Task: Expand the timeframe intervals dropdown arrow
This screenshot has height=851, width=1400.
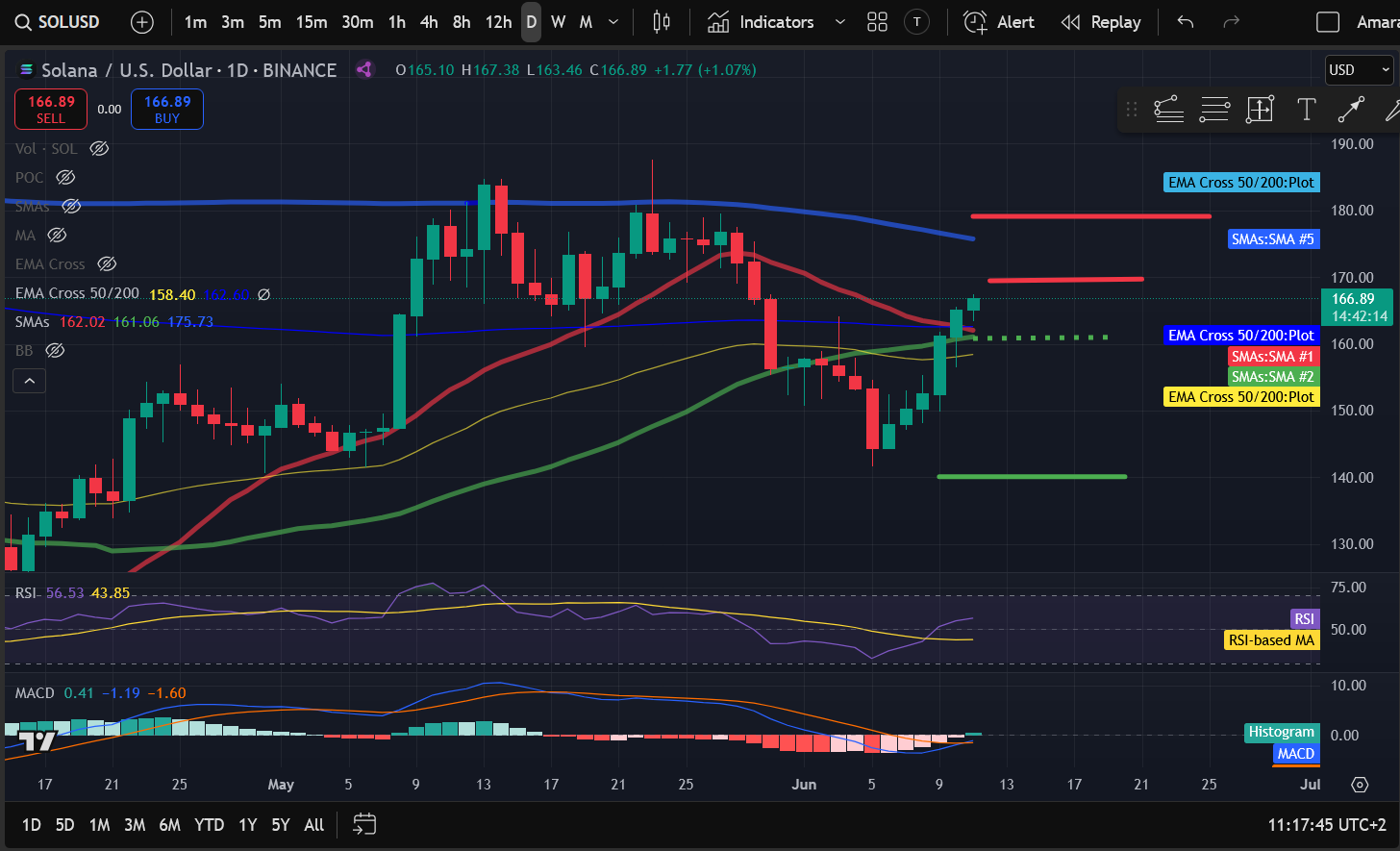Action: pyautogui.click(x=614, y=22)
